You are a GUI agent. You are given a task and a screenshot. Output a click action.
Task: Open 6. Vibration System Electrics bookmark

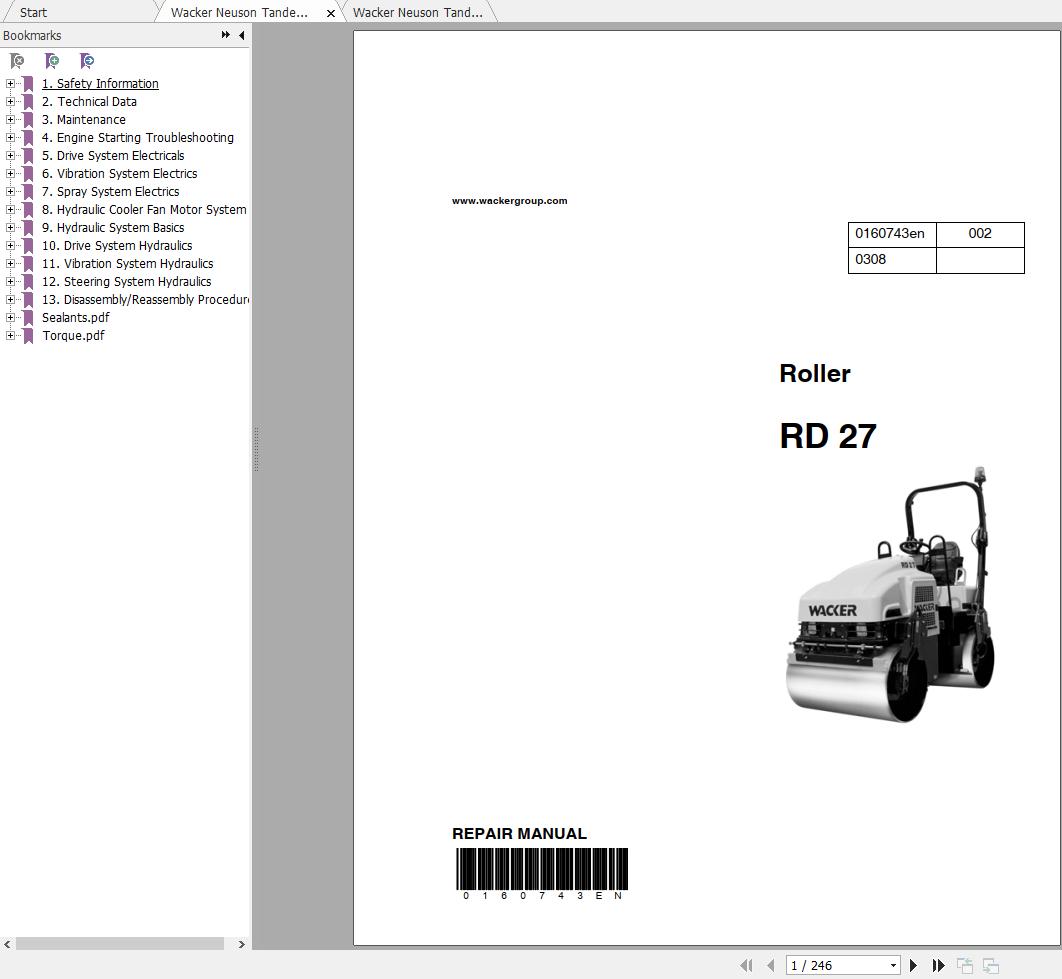(x=120, y=173)
